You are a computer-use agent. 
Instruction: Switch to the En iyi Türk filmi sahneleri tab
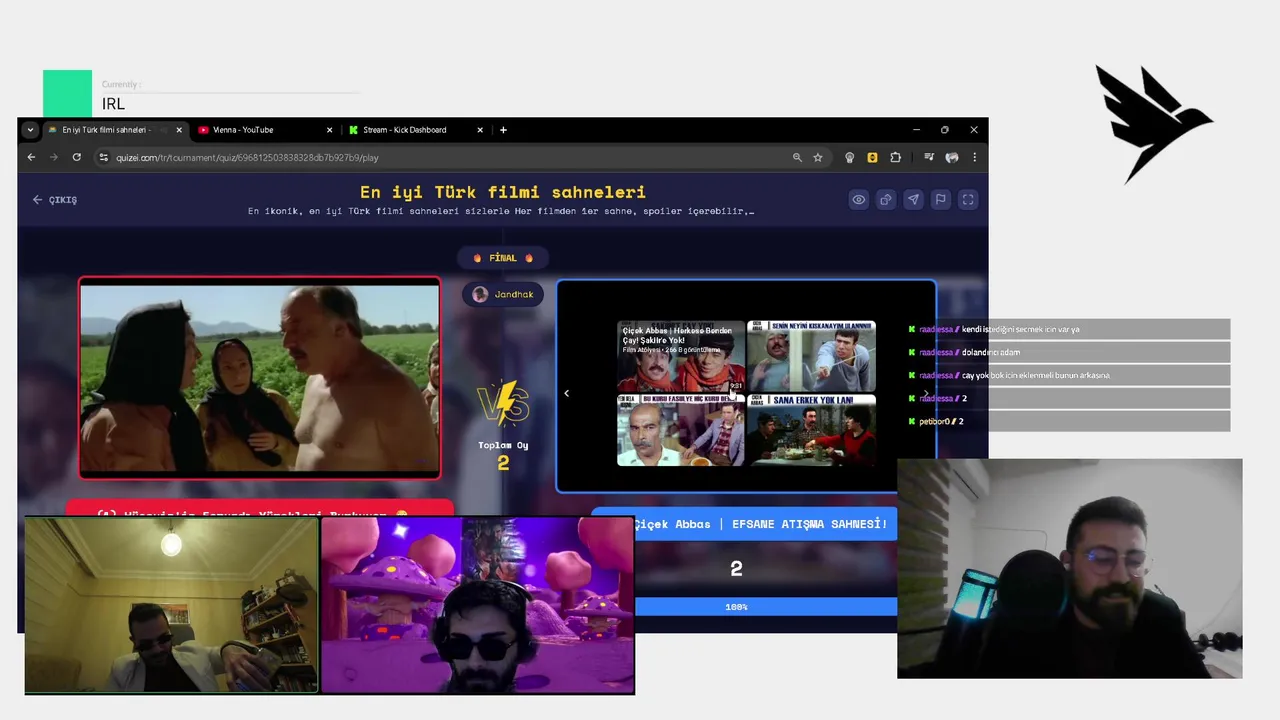click(105, 130)
